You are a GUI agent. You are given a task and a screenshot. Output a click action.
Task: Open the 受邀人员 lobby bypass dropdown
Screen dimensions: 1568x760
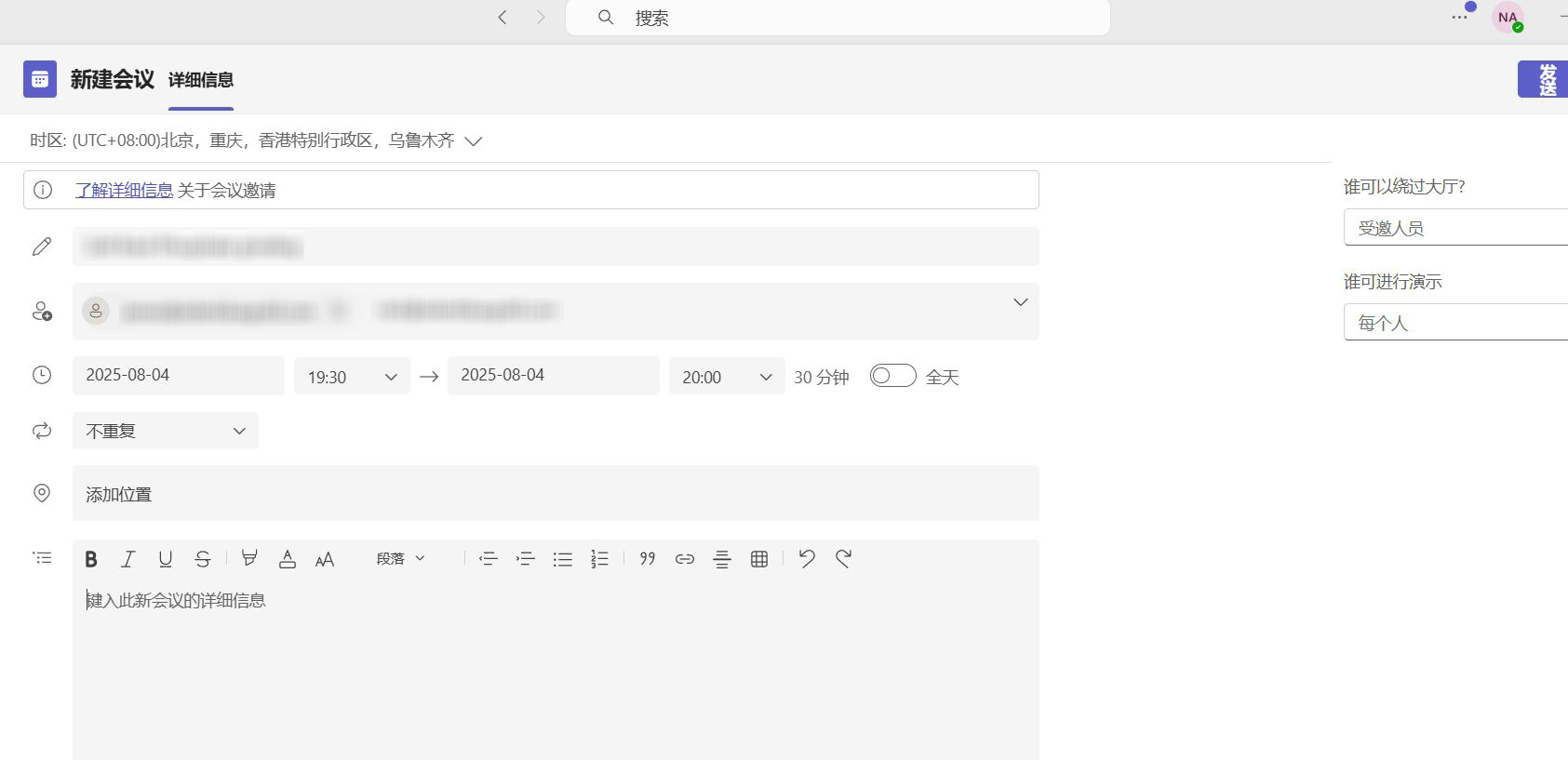tap(1455, 228)
